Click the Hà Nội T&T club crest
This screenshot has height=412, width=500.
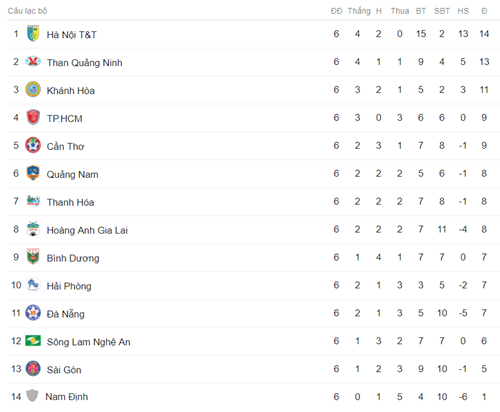click(x=33, y=34)
